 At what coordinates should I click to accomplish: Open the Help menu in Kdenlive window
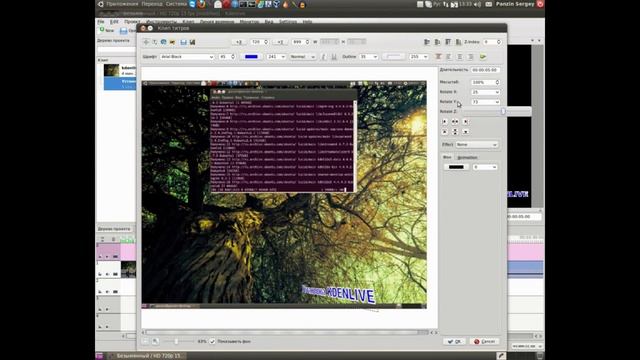click(x=307, y=22)
